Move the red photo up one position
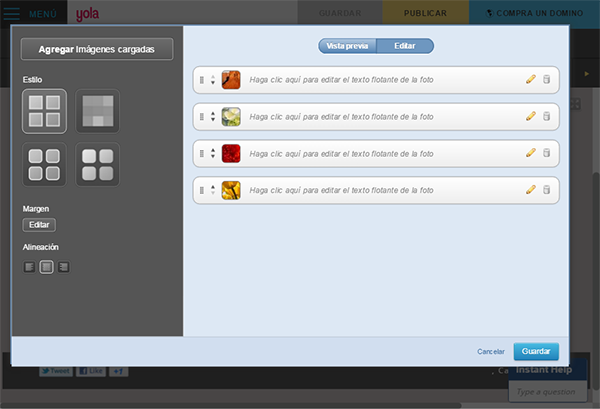600x409 pixels. click(213, 150)
